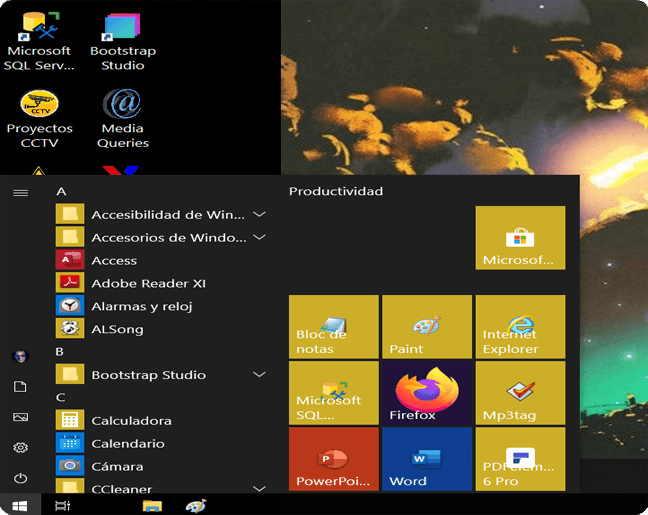This screenshot has width=648, height=515.
Task: Expand the Accesorios de Windows folder
Action: [259, 237]
